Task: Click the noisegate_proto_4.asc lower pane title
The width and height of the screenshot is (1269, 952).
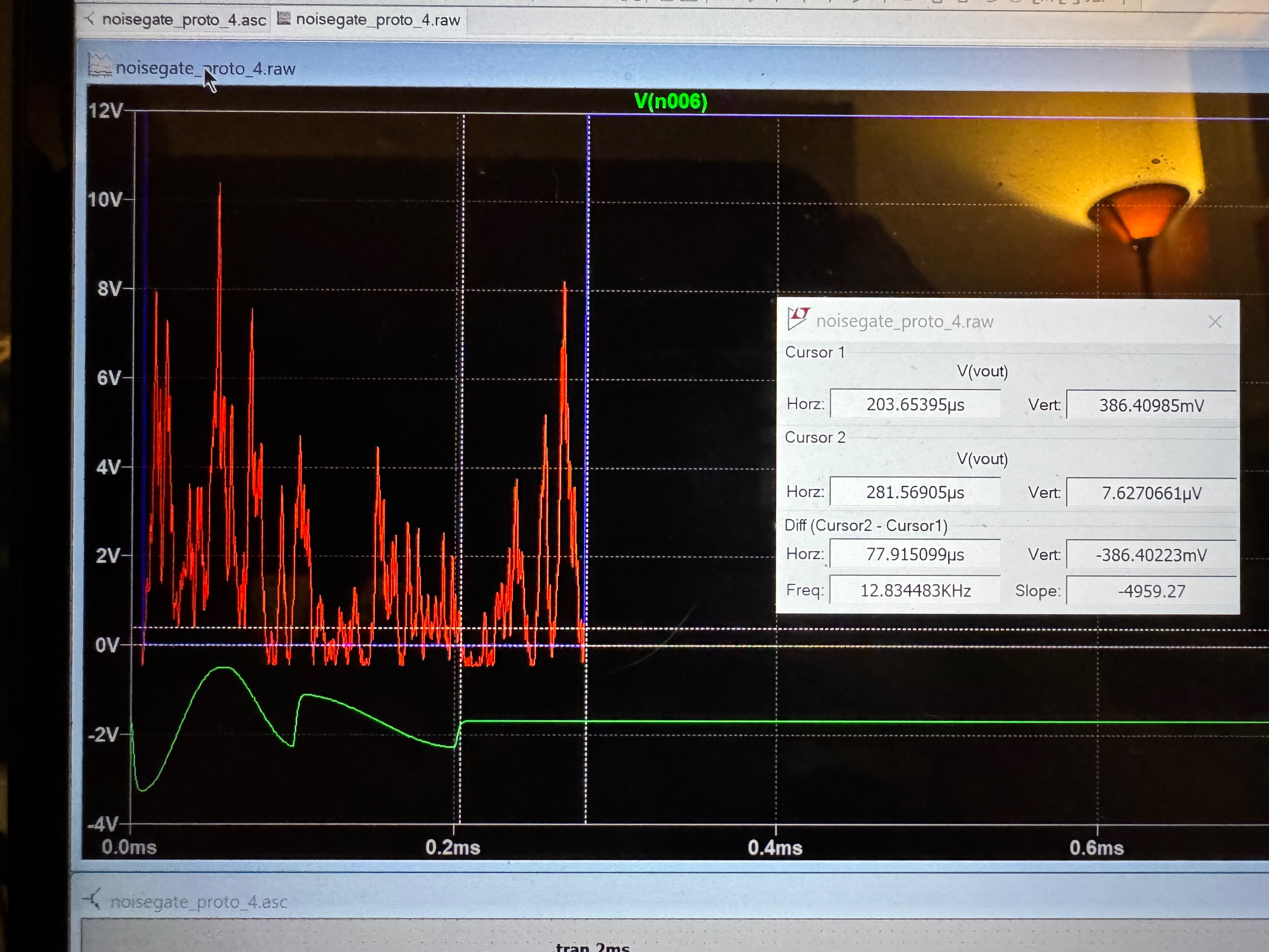Action: pyautogui.click(x=198, y=902)
